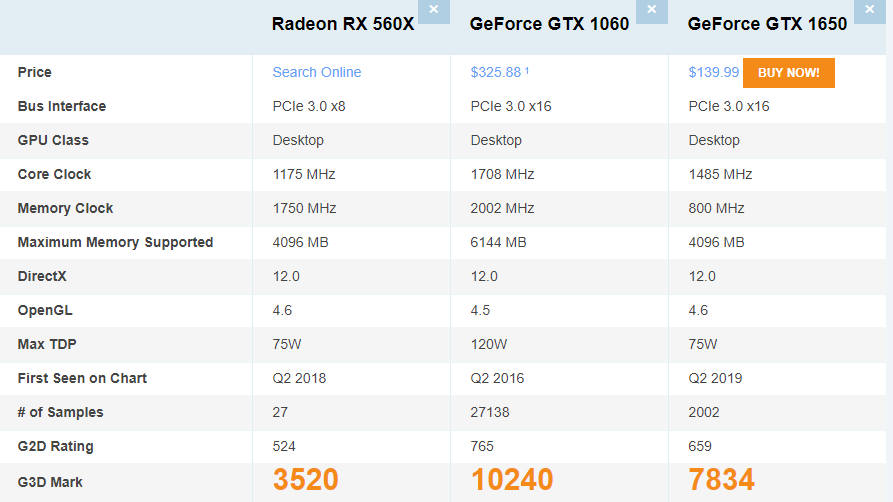Click the G2D Rating row label
This screenshot has height=502, width=893.
tap(56, 446)
